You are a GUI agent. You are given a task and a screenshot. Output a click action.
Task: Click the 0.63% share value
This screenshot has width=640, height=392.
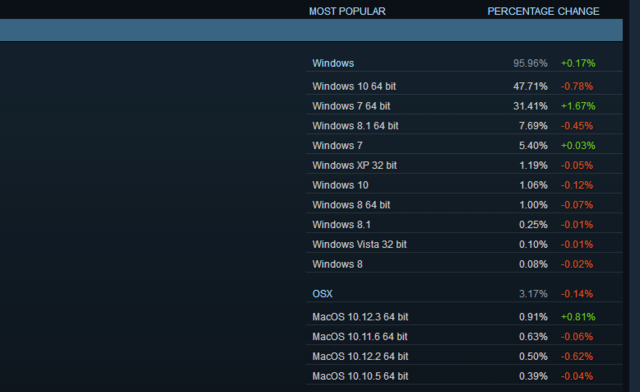533,337
